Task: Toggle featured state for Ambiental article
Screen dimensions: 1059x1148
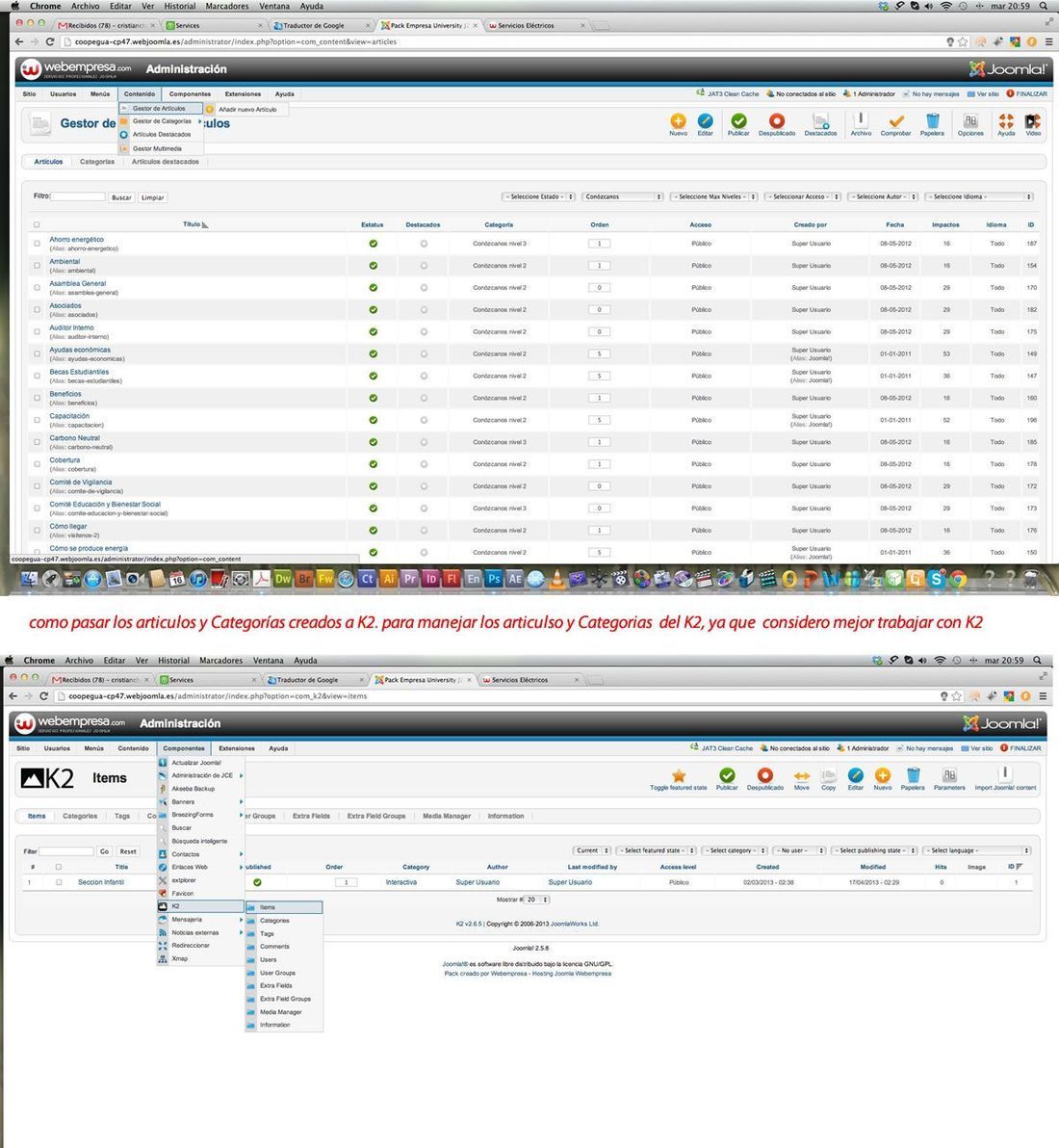Action: point(424,266)
